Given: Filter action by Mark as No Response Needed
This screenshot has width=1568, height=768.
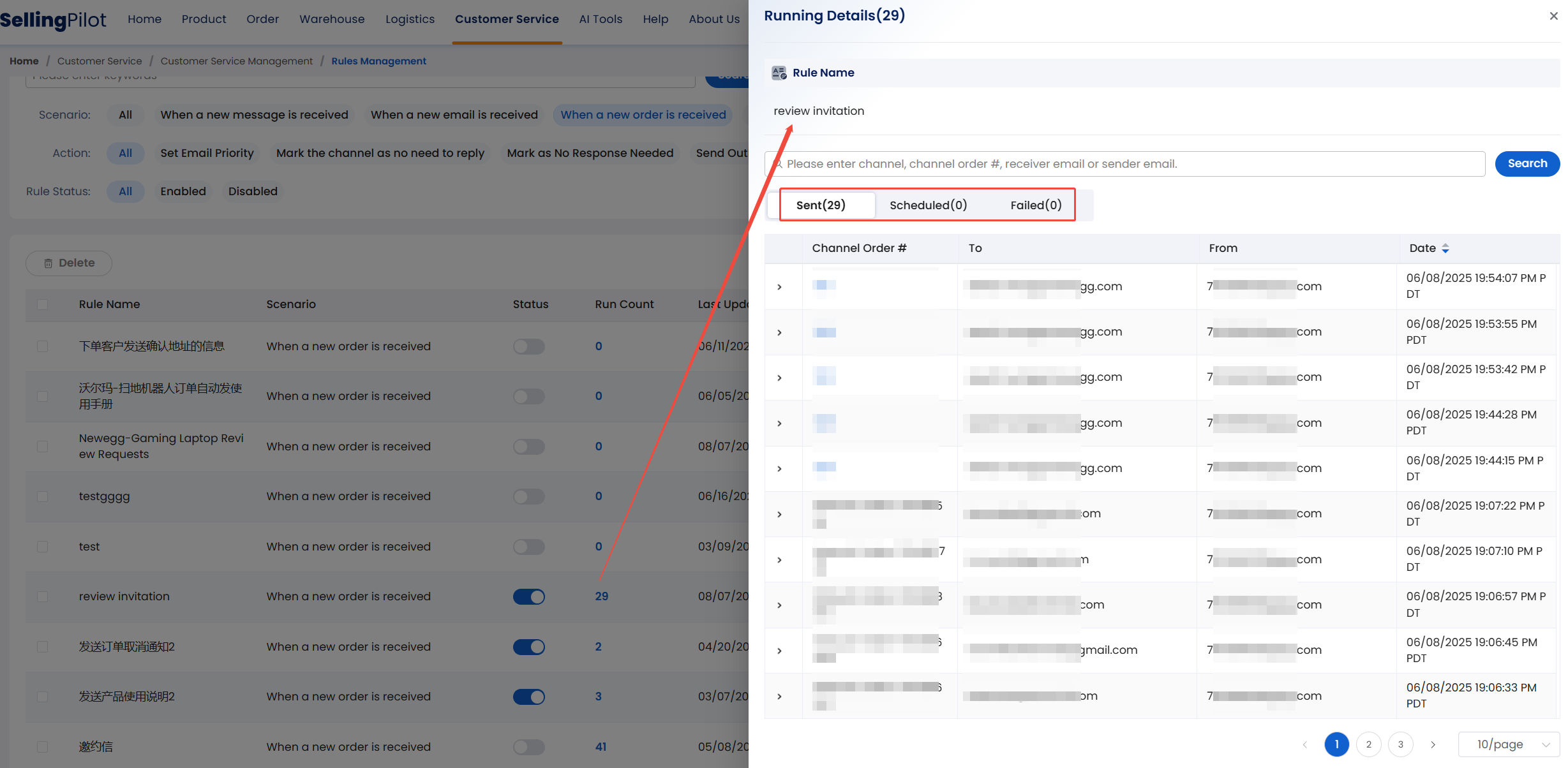Looking at the screenshot, I should (590, 153).
